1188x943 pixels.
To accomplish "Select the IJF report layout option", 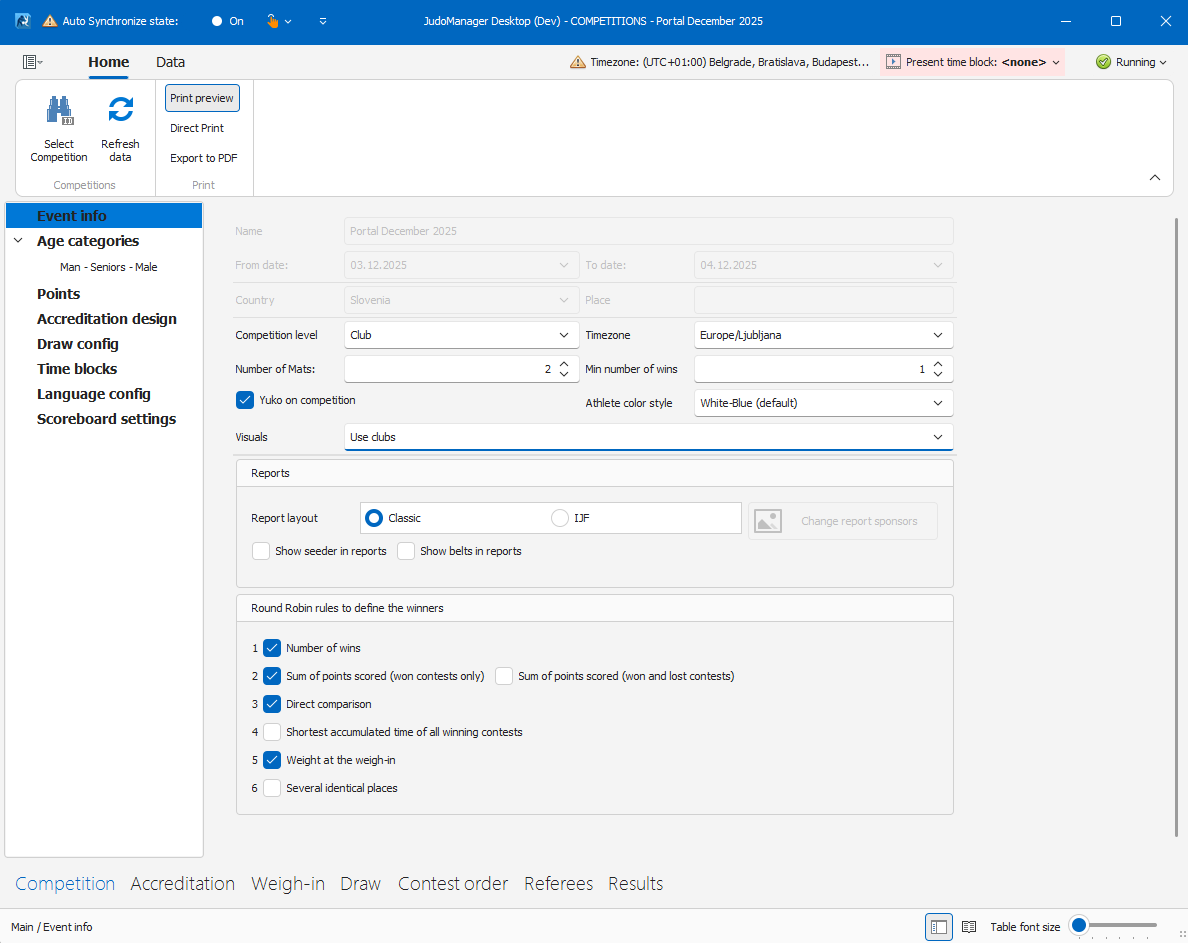I will pos(560,518).
